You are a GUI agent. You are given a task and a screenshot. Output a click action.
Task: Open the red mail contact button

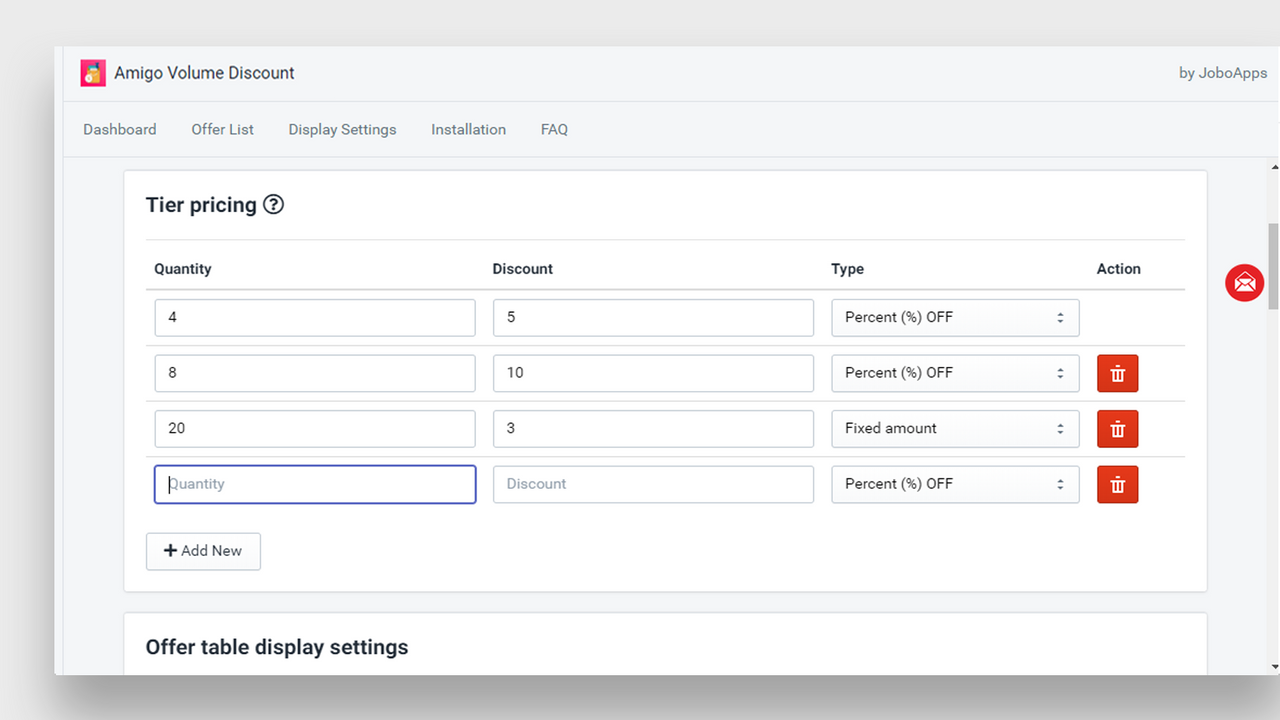[1244, 283]
